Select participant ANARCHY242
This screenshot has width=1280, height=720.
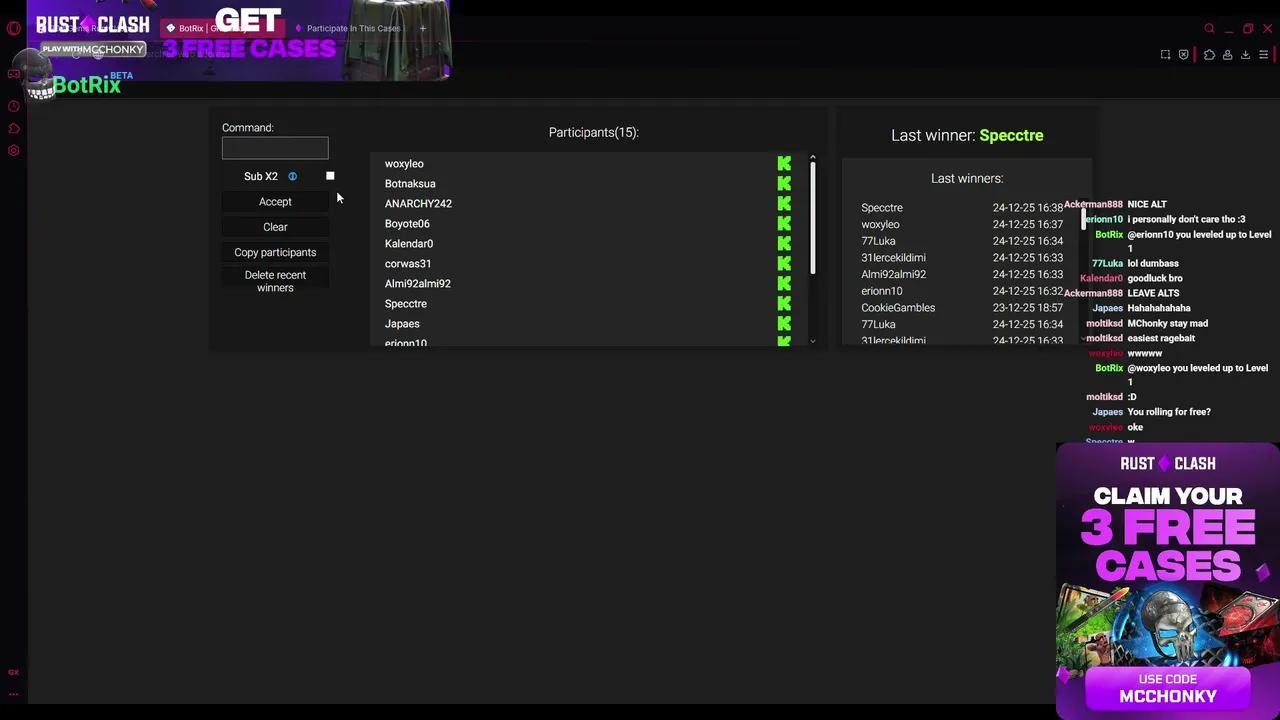pos(418,204)
